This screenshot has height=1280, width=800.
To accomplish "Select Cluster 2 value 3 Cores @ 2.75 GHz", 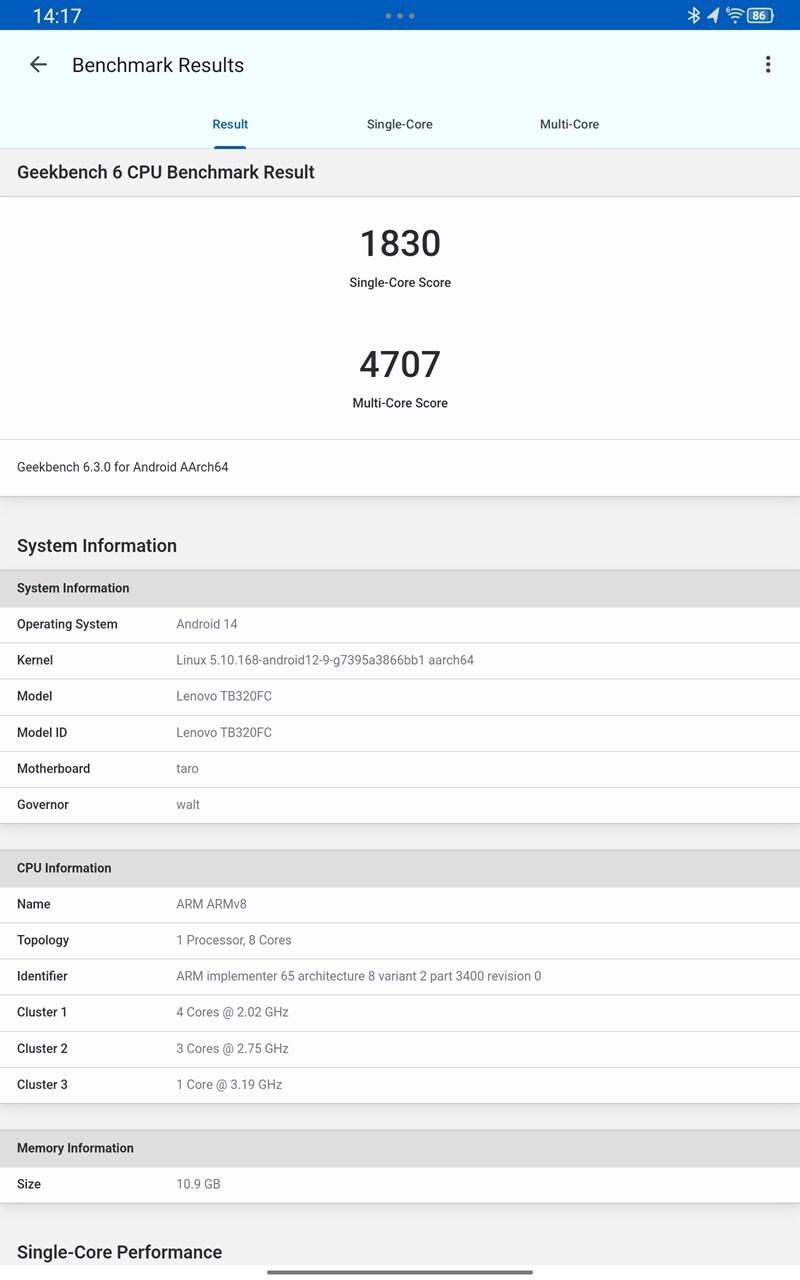I will [x=232, y=1048].
